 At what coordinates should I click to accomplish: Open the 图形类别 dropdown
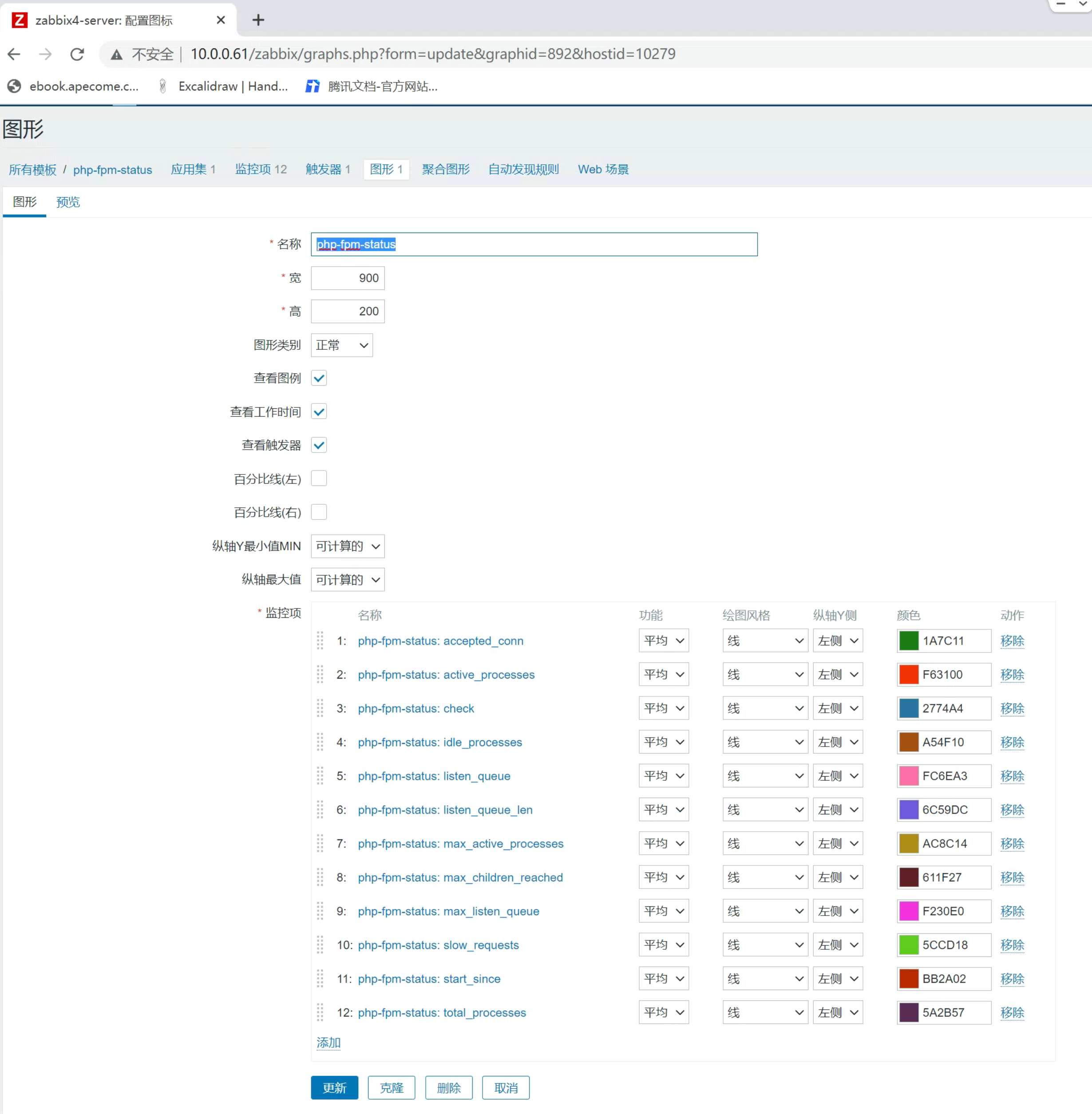coord(342,345)
